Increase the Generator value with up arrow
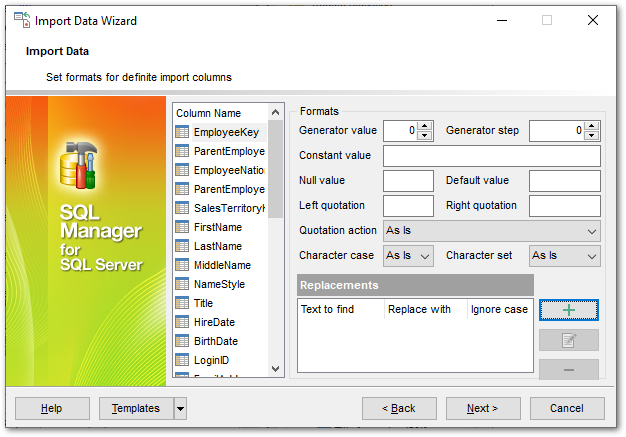 point(426,126)
